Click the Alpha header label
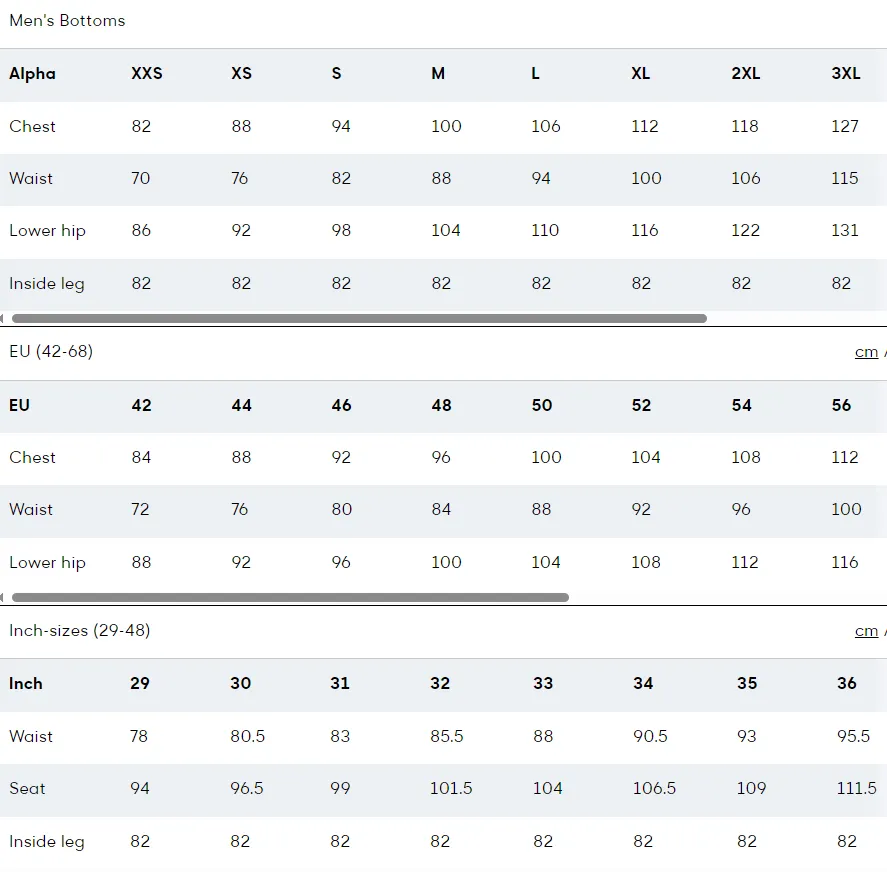887x872 pixels. [32, 74]
